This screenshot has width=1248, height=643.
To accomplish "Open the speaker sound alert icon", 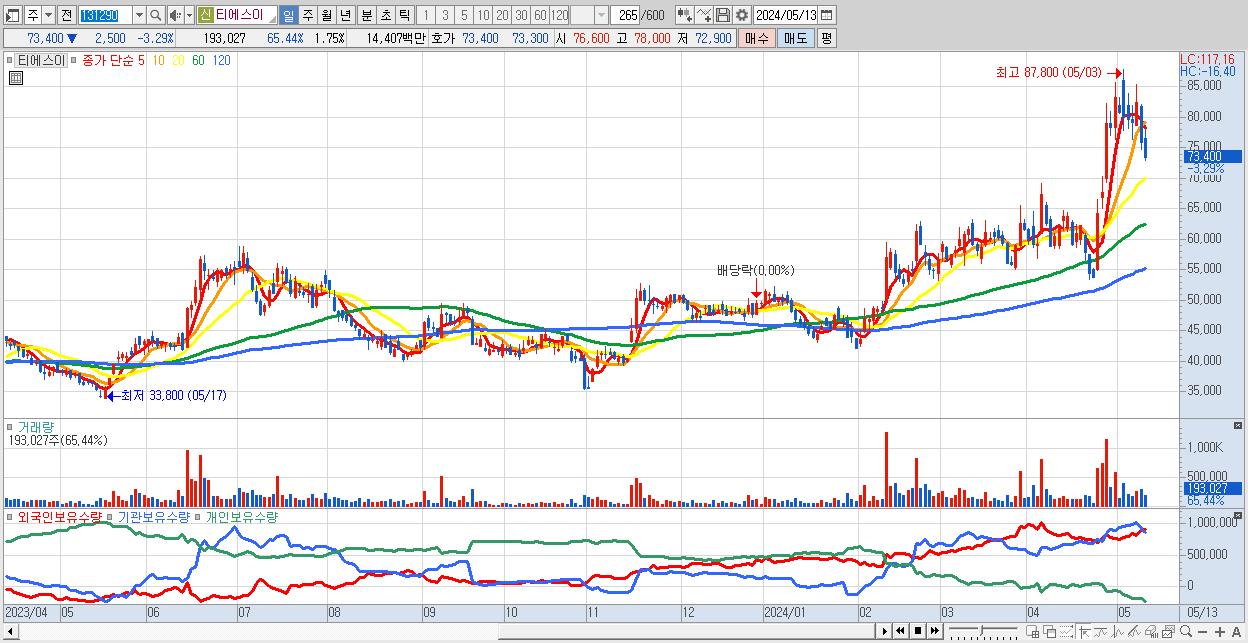I will click(x=175, y=15).
